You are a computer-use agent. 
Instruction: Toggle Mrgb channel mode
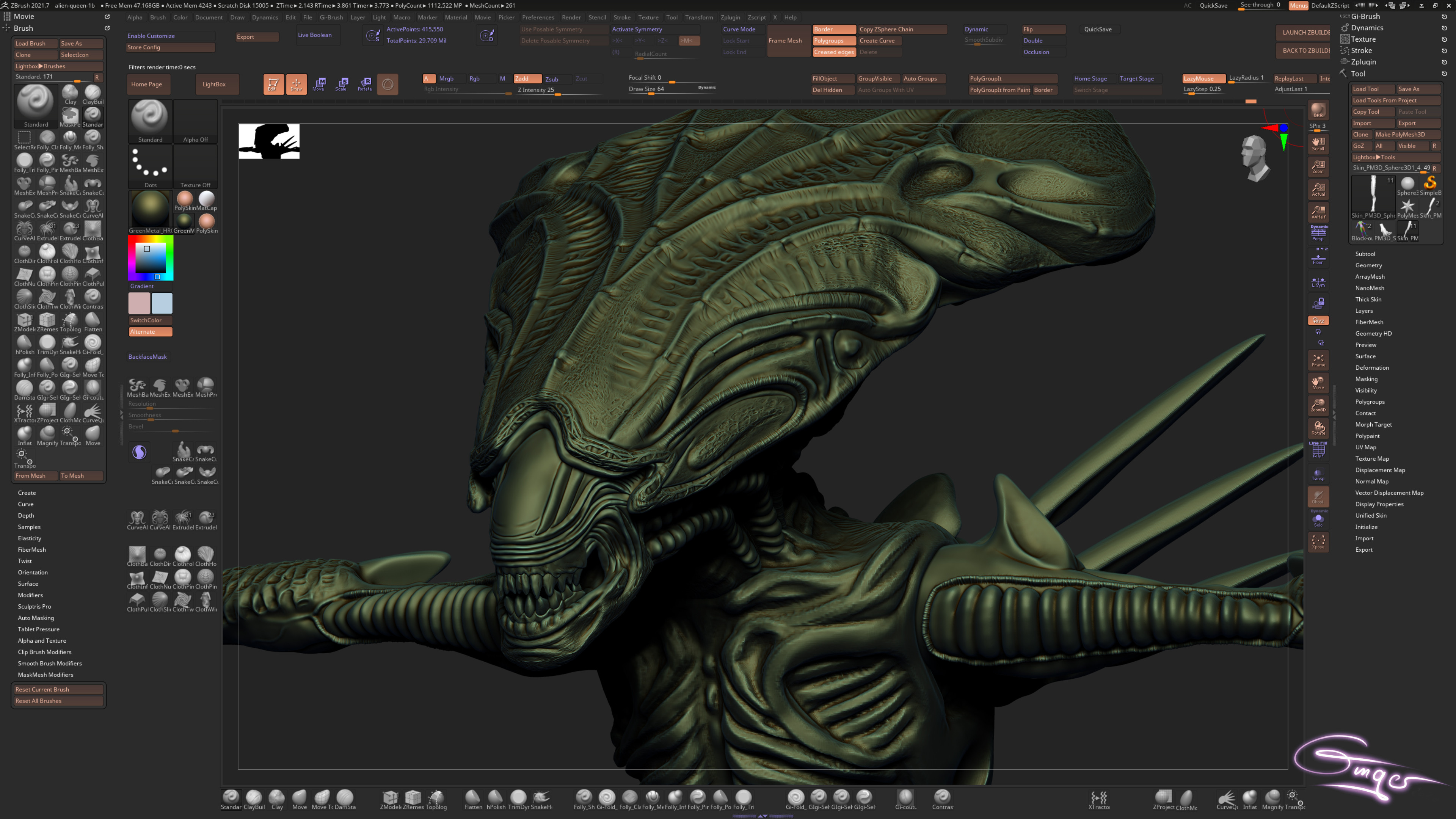click(x=447, y=78)
